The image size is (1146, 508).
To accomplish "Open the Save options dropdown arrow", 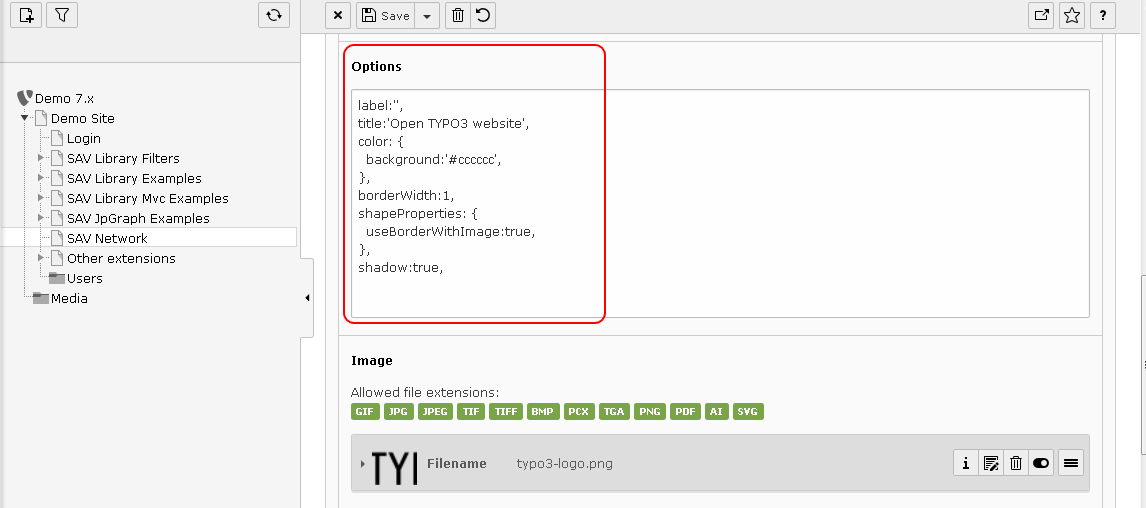I will point(428,15).
